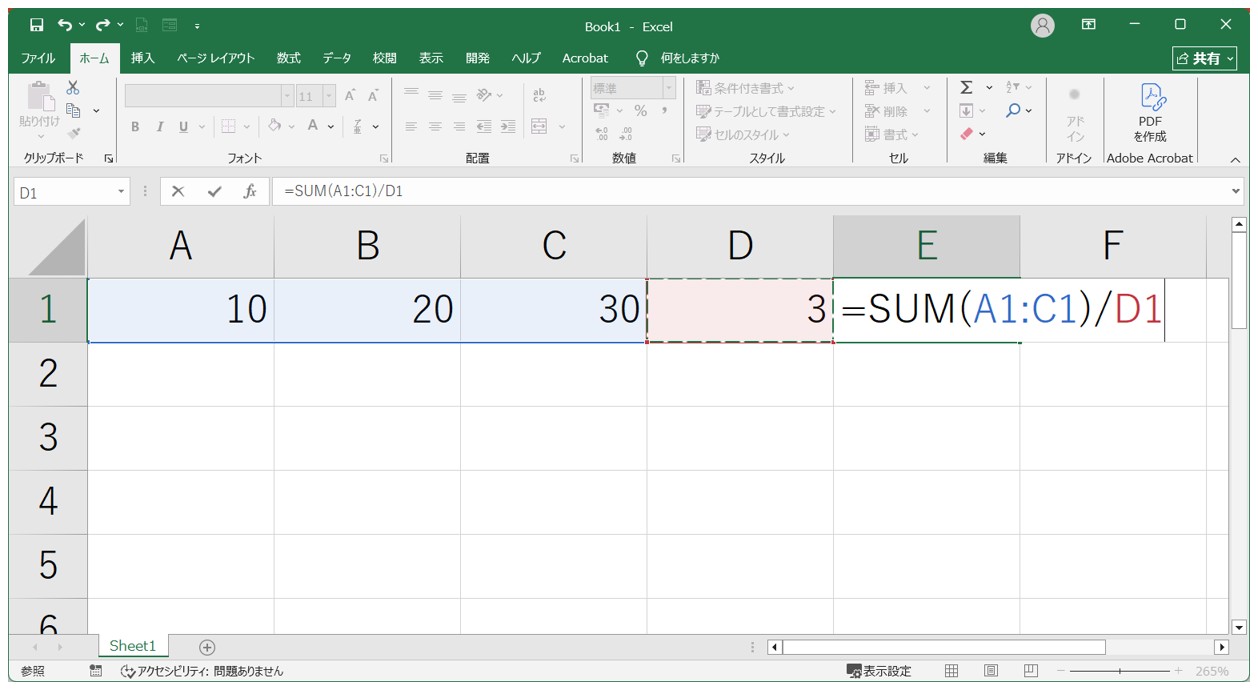Click the increase decimal icon
1258x689 pixels.
(x=602, y=133)
